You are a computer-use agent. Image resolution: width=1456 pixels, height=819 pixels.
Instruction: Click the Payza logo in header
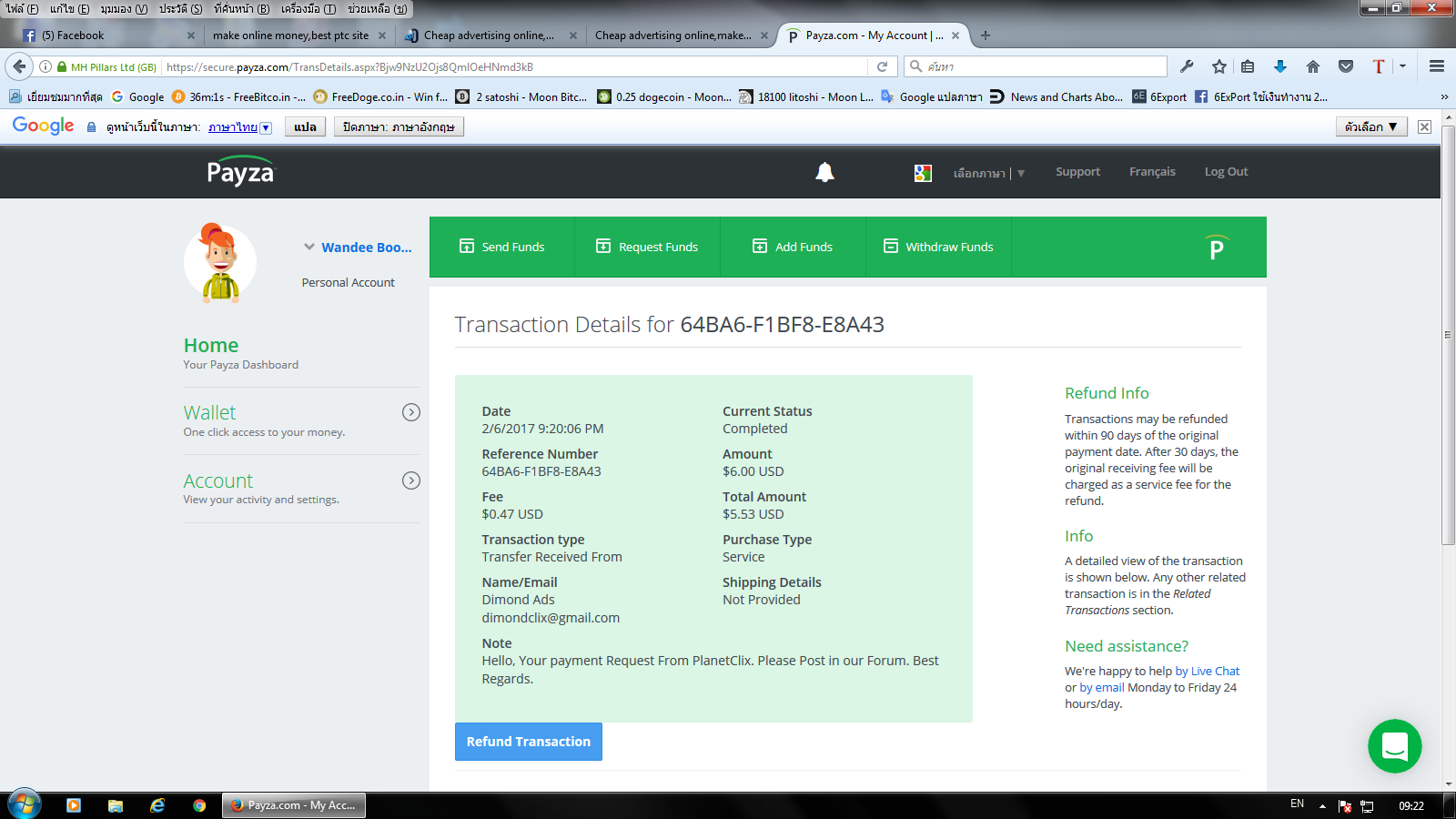pos(240,172)
